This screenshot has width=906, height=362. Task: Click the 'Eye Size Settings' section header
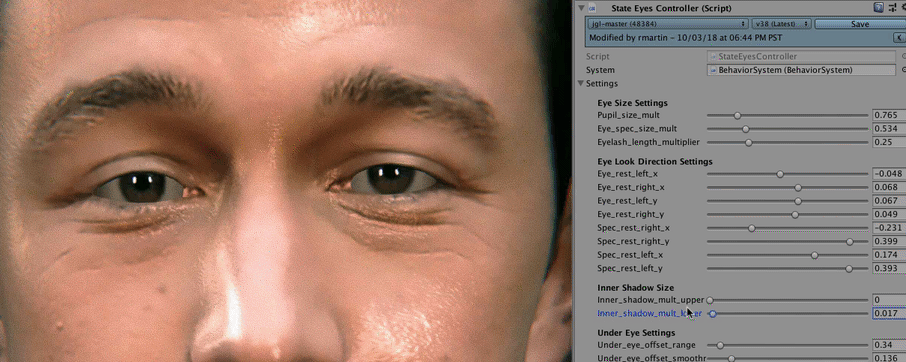click(x=632, y=103)
